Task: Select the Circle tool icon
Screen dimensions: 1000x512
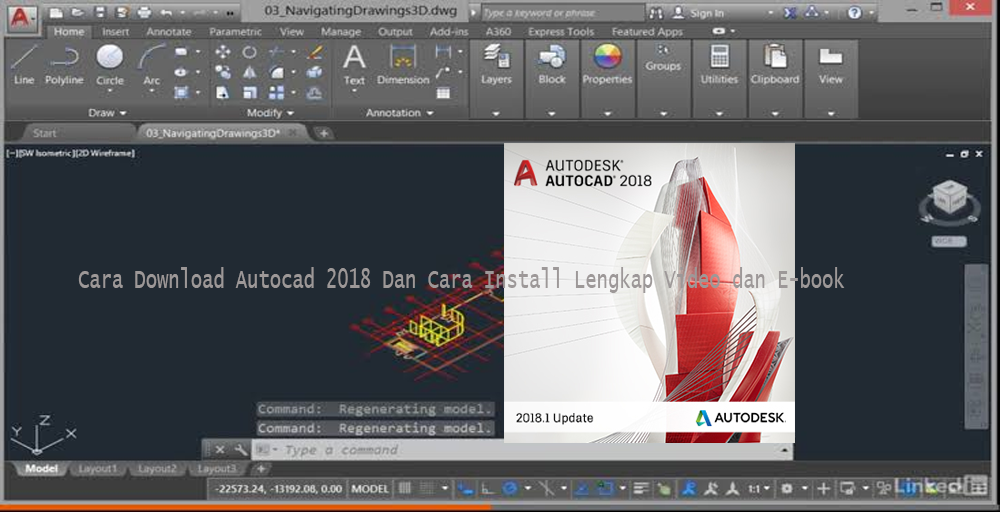Action: pyautogui.click(x=110, y=57)
